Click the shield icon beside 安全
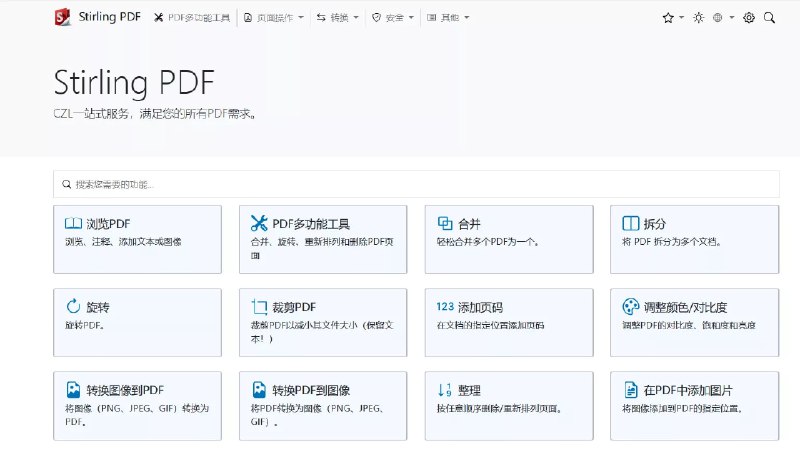The width and height of the screenshot is (800, 451). (x=377, y=18)
